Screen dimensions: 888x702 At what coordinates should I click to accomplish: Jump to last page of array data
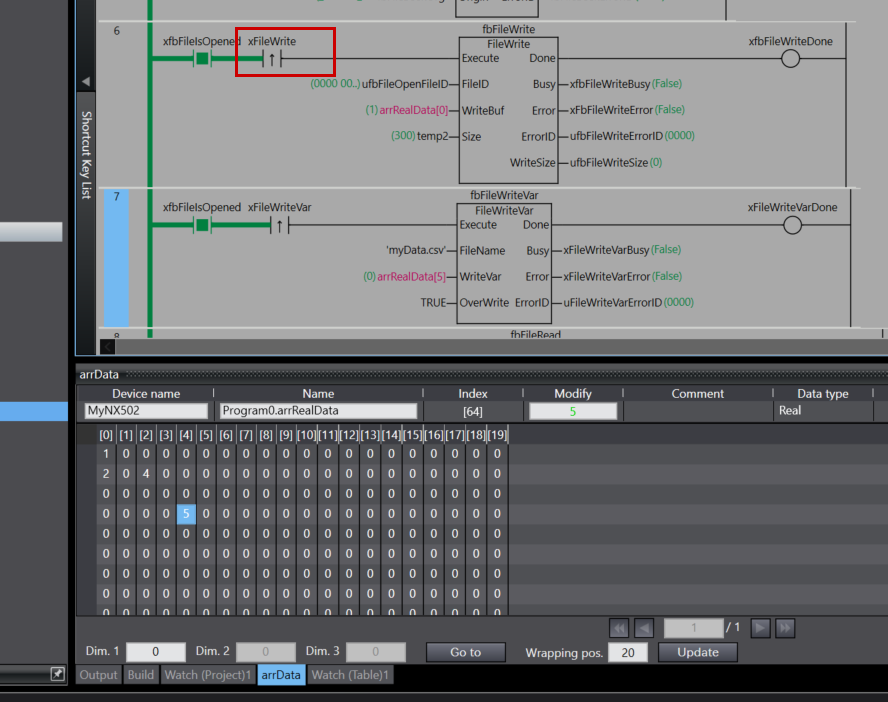785,628
